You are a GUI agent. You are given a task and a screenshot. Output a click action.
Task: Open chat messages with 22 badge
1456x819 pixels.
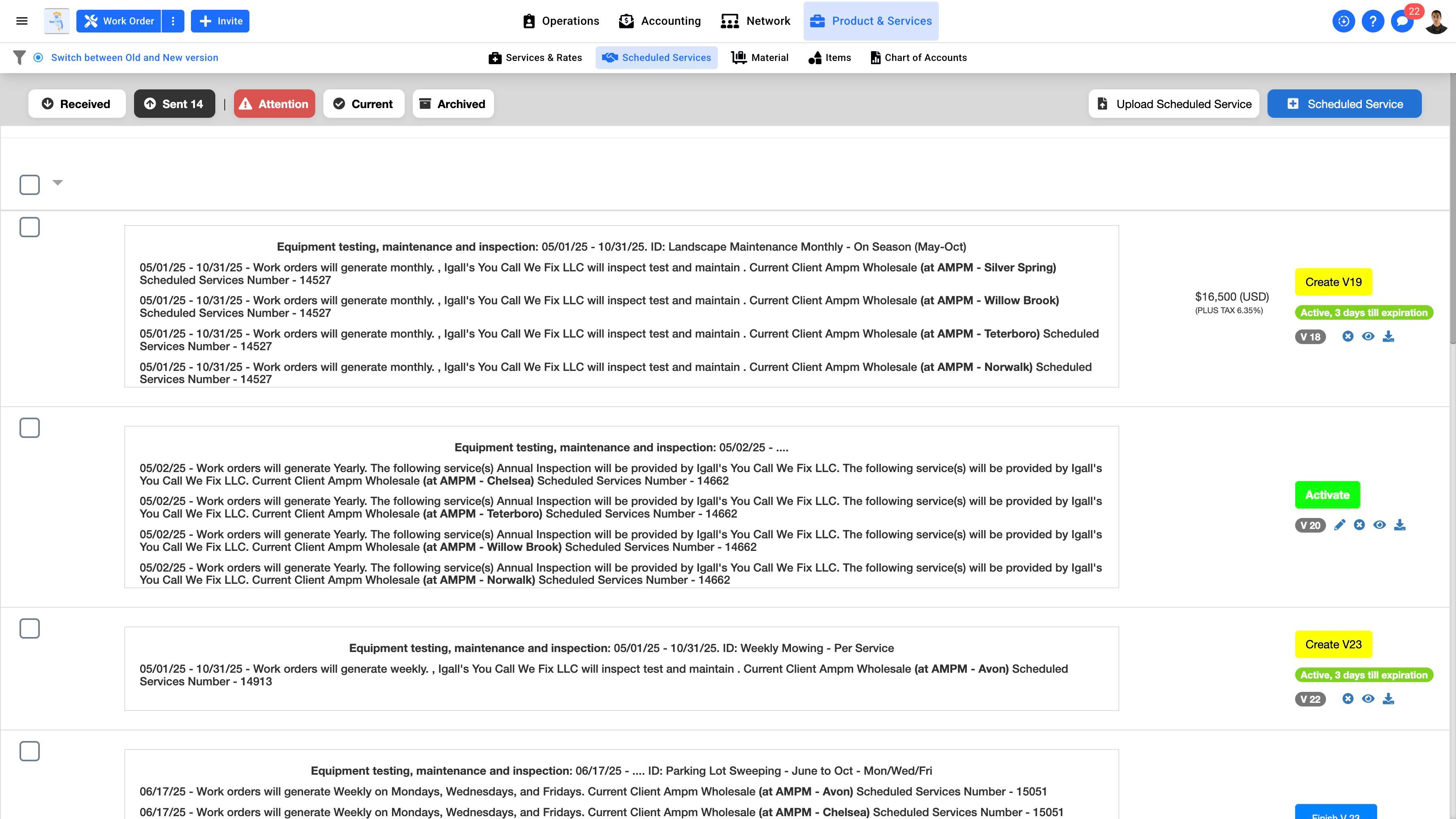[1403, 22]
